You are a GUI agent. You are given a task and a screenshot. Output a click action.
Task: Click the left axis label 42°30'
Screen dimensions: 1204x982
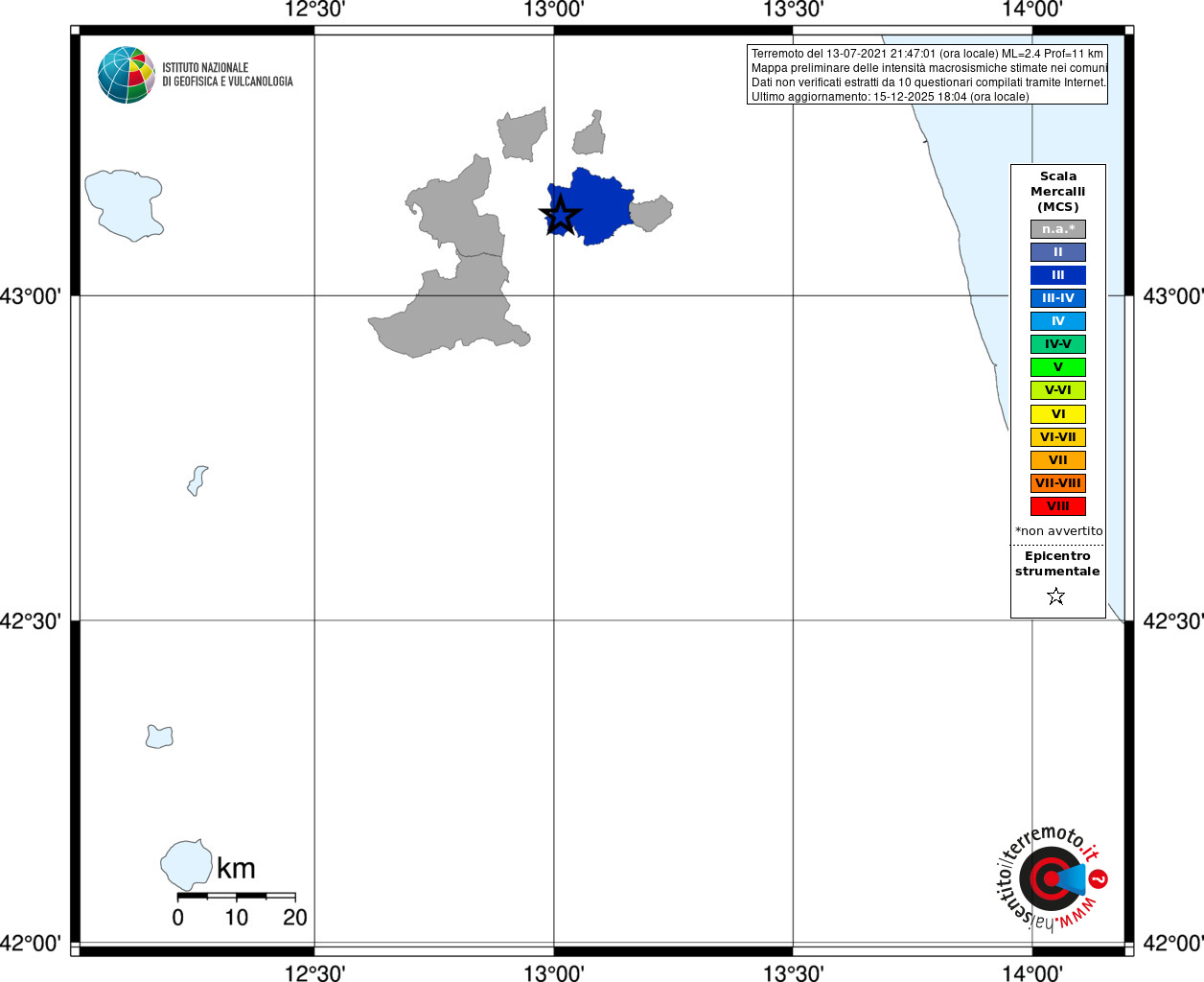pyautogui.click(x=30, y=621)
